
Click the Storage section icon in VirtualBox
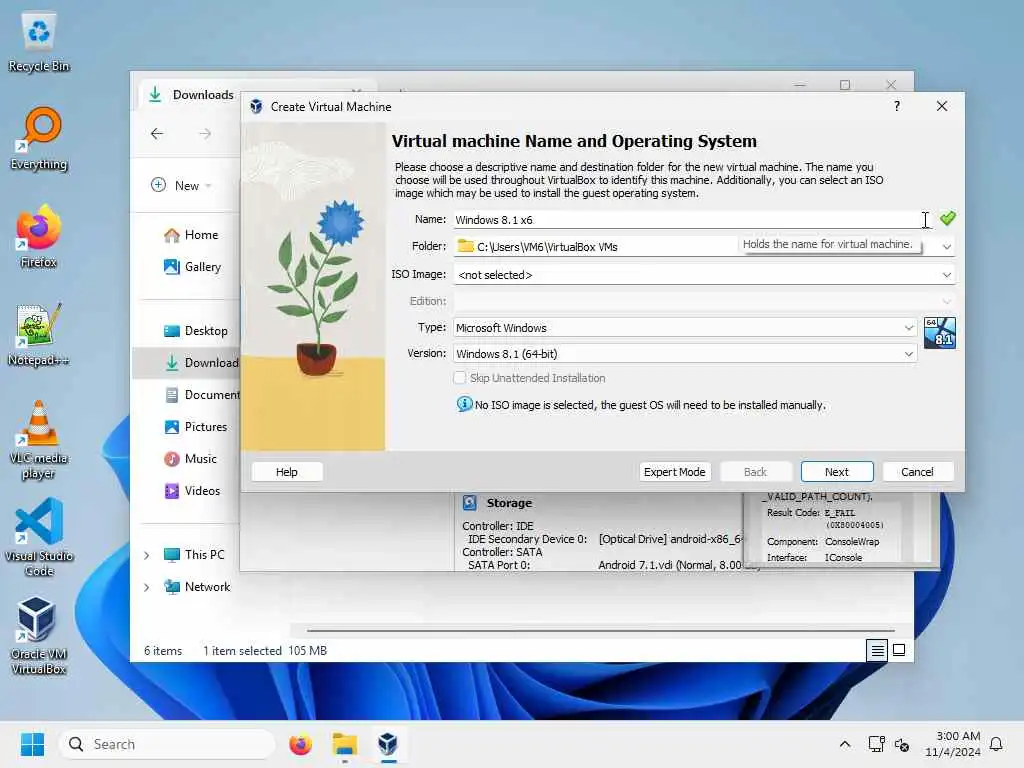tap(470, 502)
